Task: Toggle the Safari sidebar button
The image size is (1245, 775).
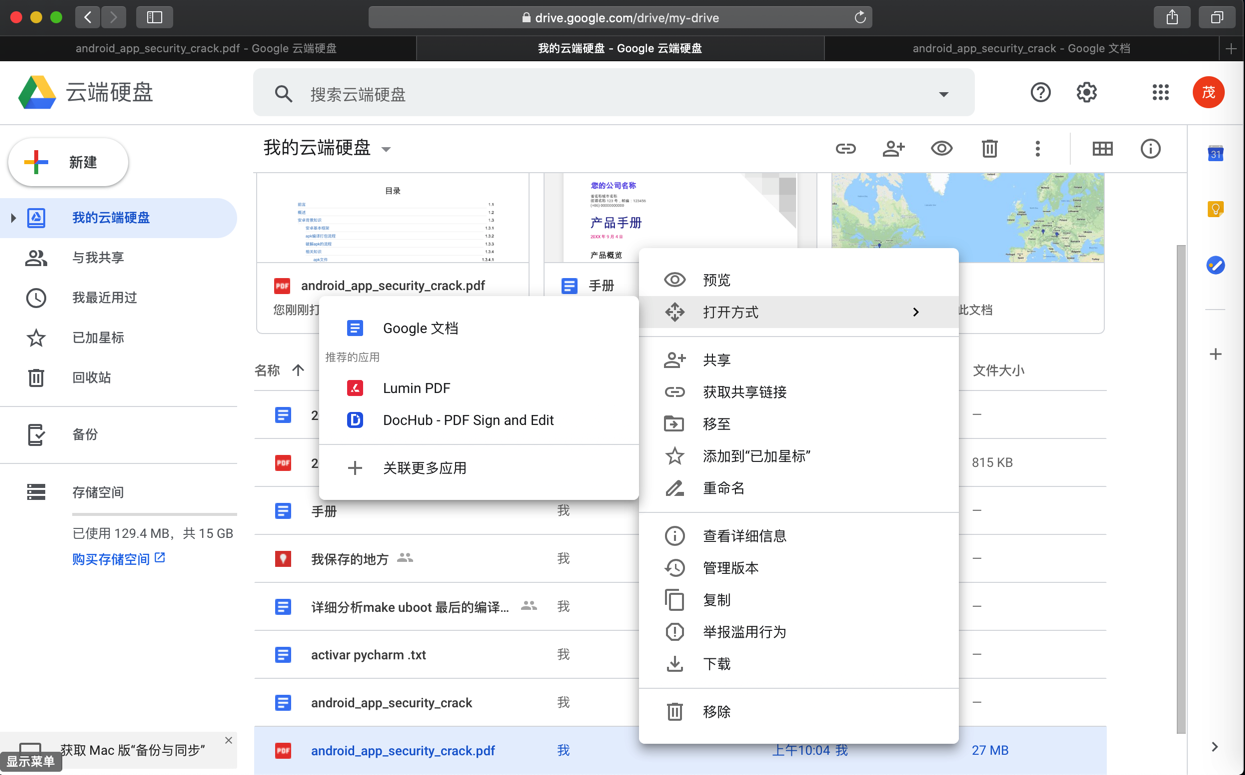Action: [154, 17]
